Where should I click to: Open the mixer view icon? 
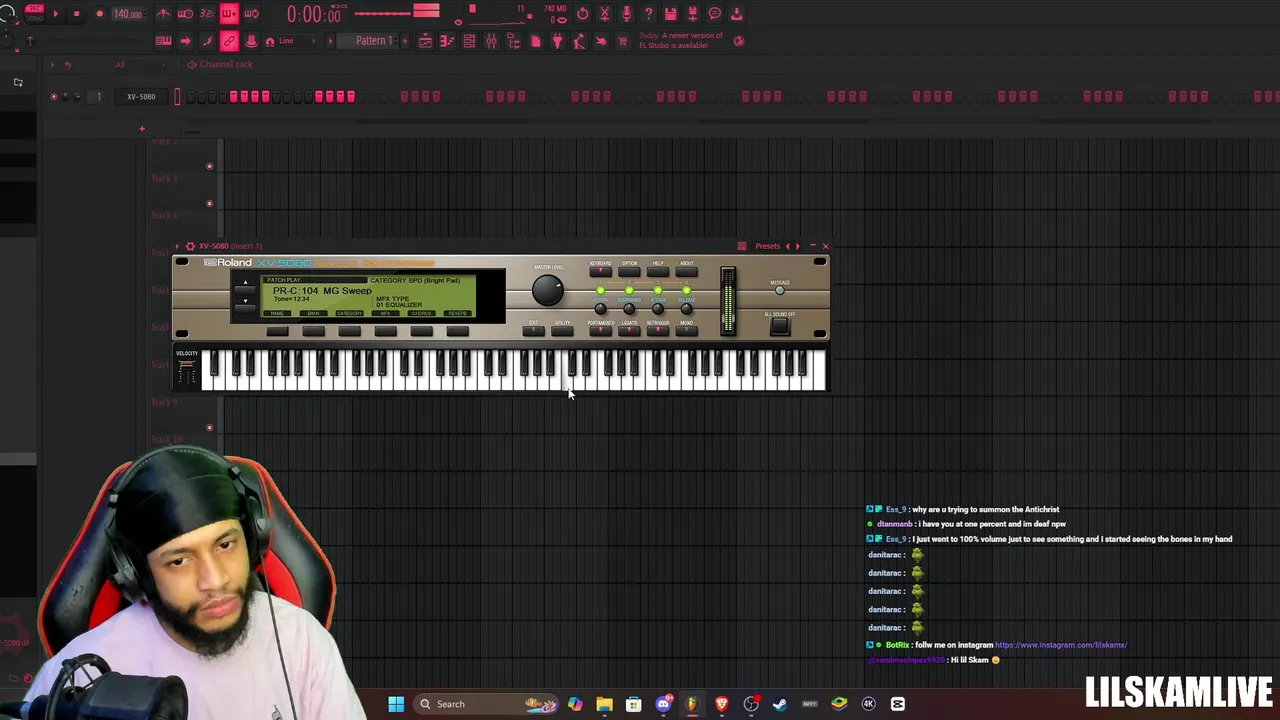coord(491,41)
